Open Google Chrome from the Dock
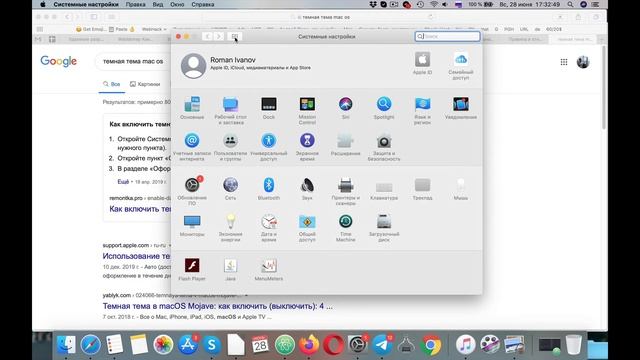Screen dimensions: 640x360 click(x=431, y=344)
